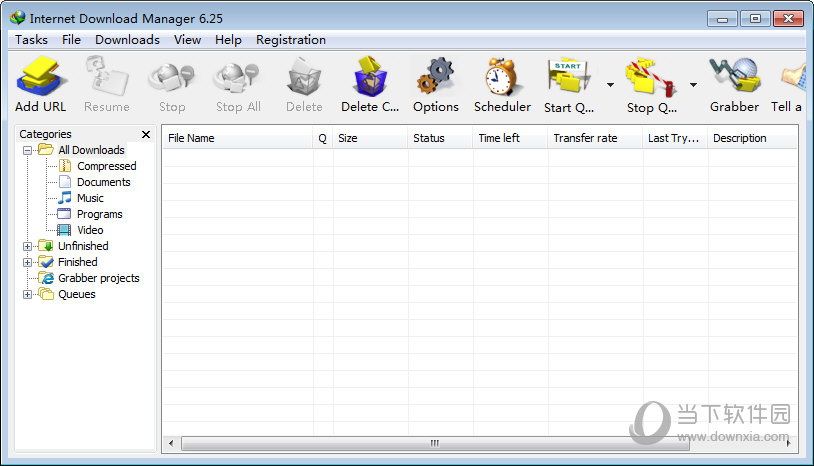Select the Music text label
The height and width of the screenshot is (466, 814).
point(90,198)
